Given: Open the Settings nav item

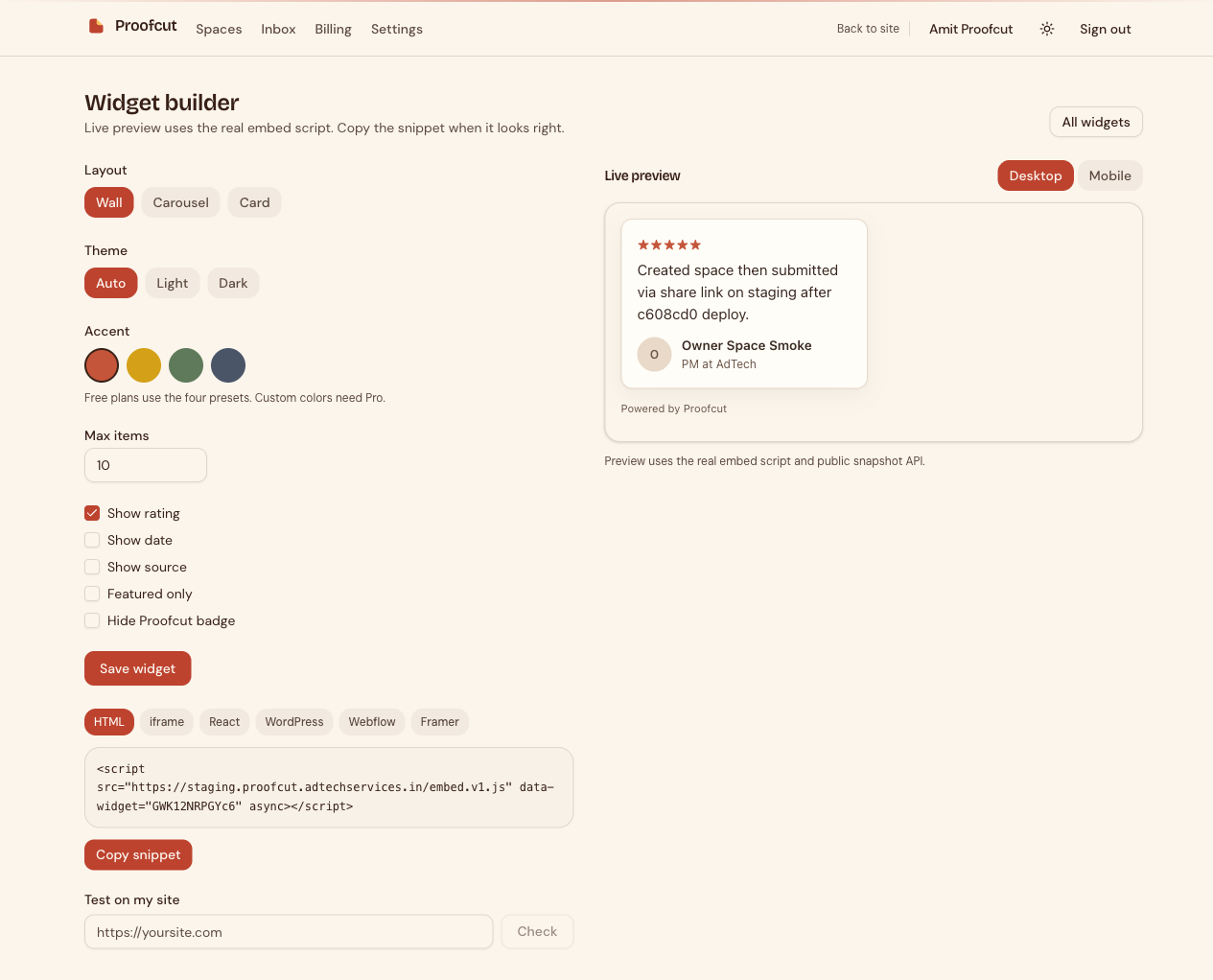Looking at the screenshot, I should [397, 29].
